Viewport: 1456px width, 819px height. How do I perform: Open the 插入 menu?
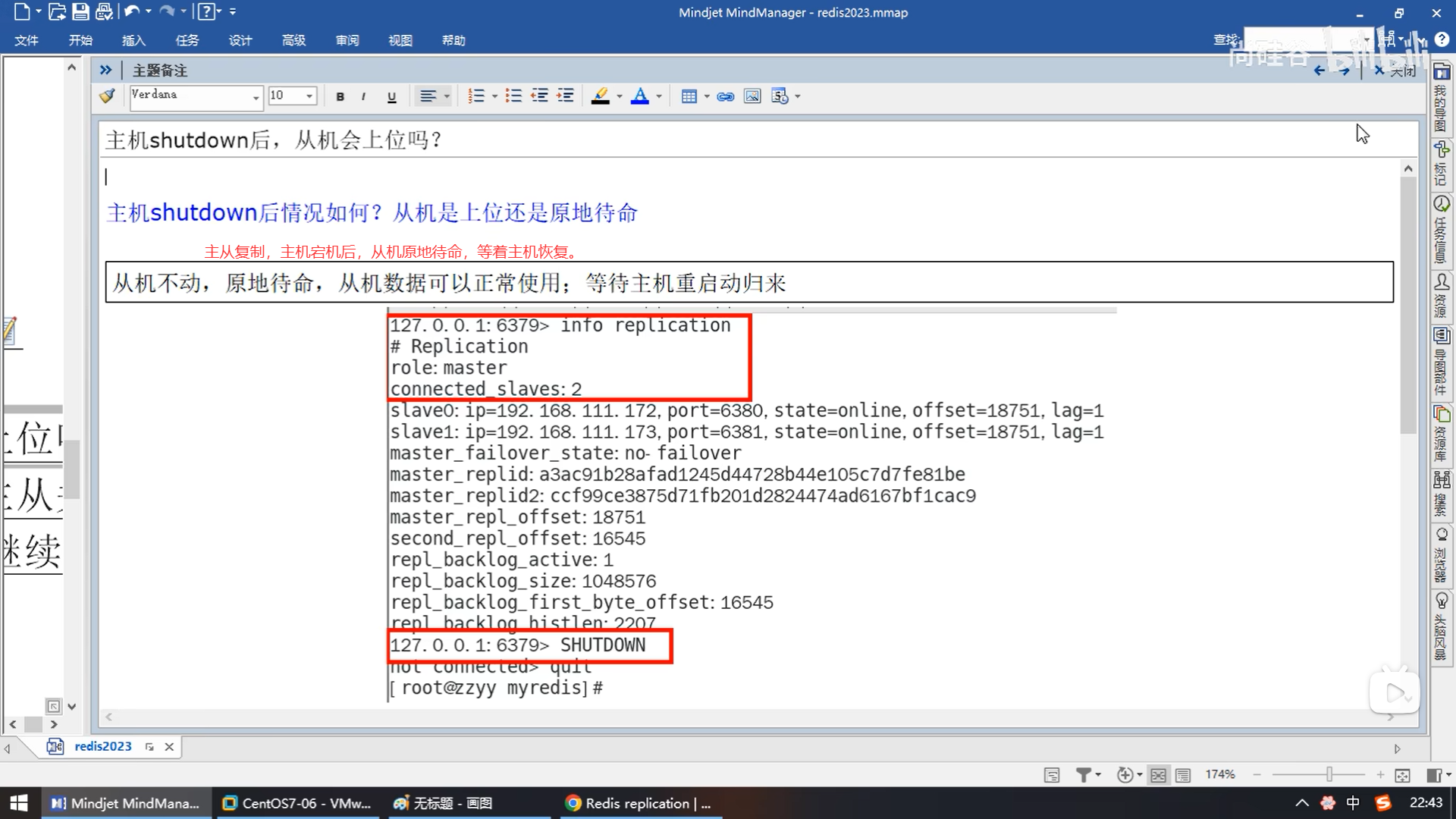[133, 40]
